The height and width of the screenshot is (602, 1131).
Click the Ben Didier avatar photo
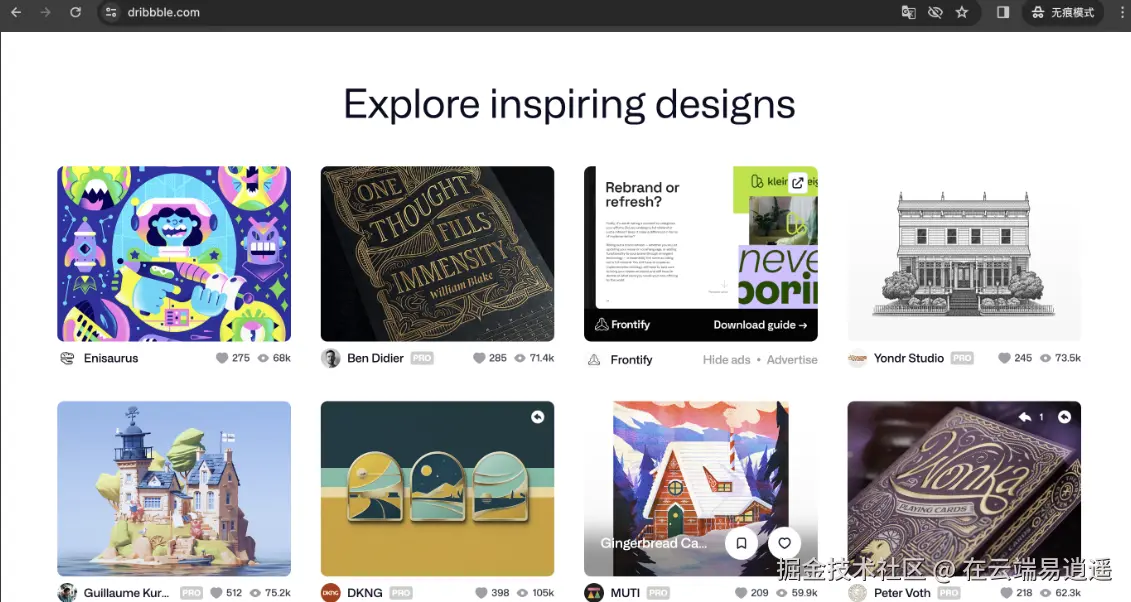tap(330, 358)
